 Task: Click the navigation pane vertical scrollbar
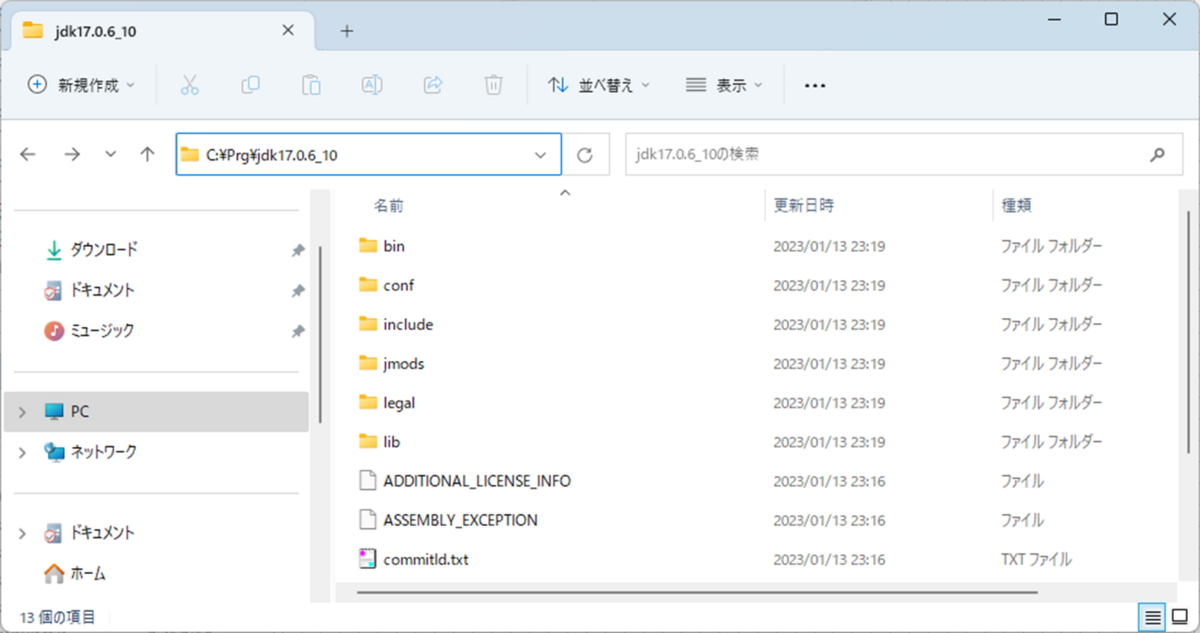pyautogui.click(x=319, y=335)
